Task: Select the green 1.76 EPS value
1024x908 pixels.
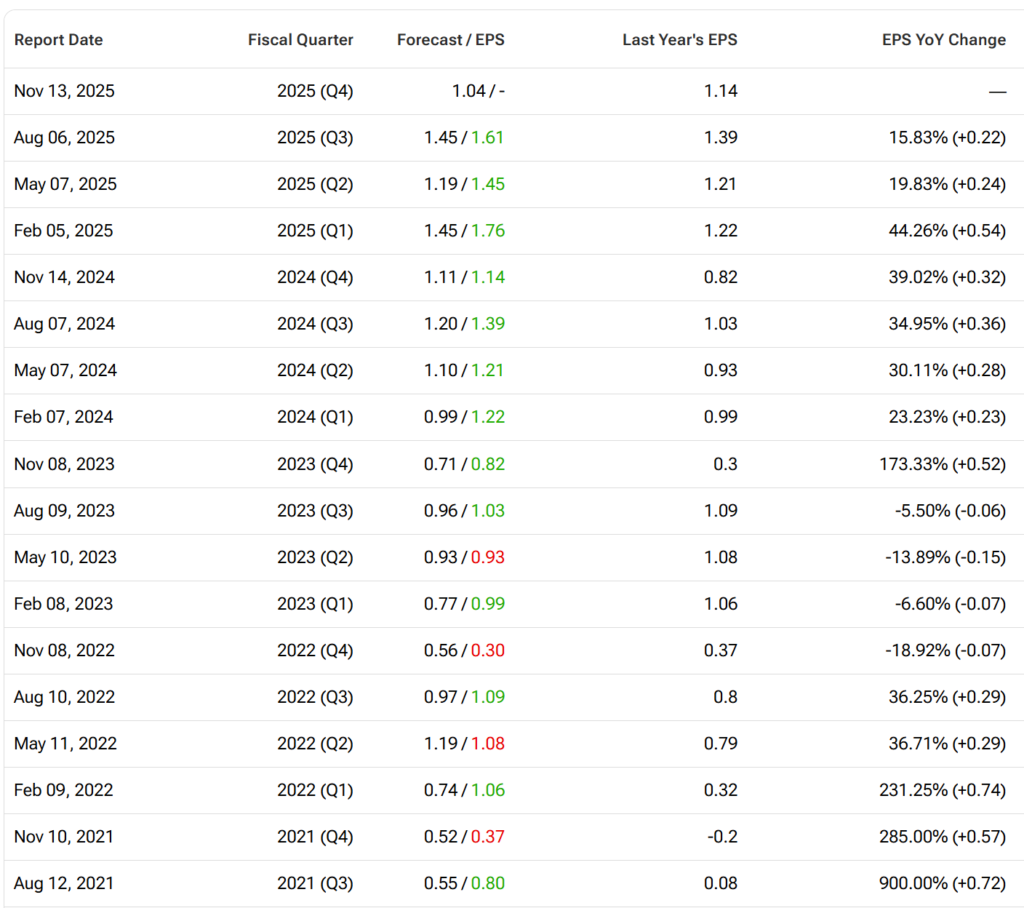Action: tap(488, 231)
